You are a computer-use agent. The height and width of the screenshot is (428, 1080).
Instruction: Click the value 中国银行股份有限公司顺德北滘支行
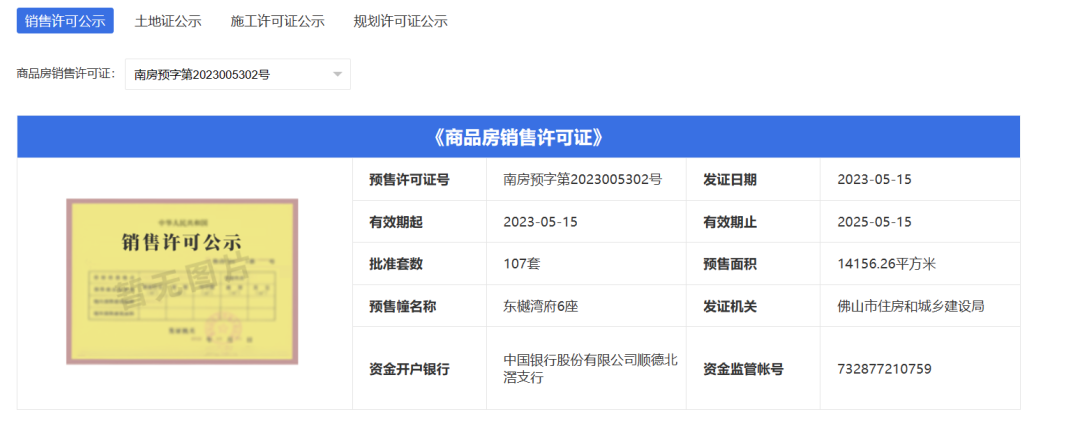[x=591, y=369]
